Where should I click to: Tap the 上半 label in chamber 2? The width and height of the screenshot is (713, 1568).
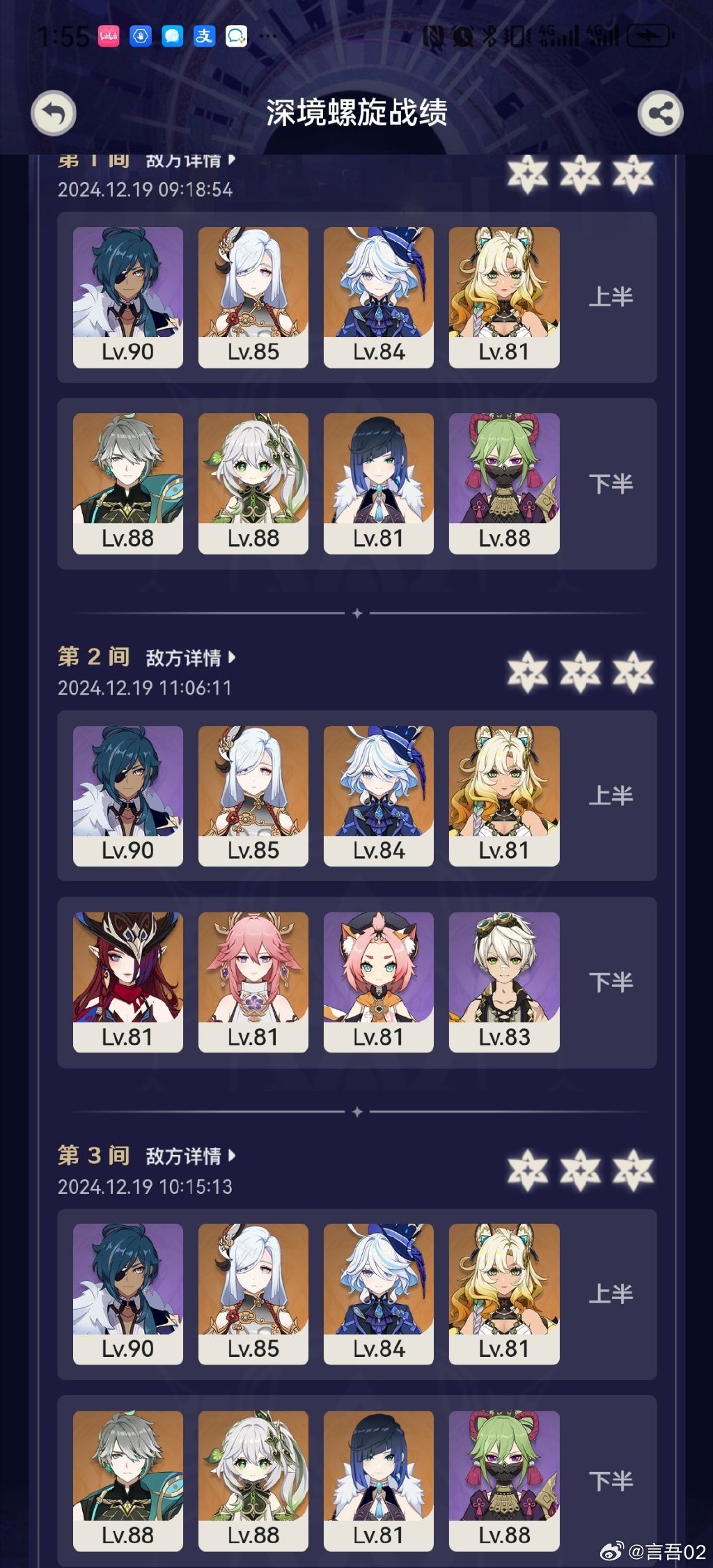(x=611, y=795)
